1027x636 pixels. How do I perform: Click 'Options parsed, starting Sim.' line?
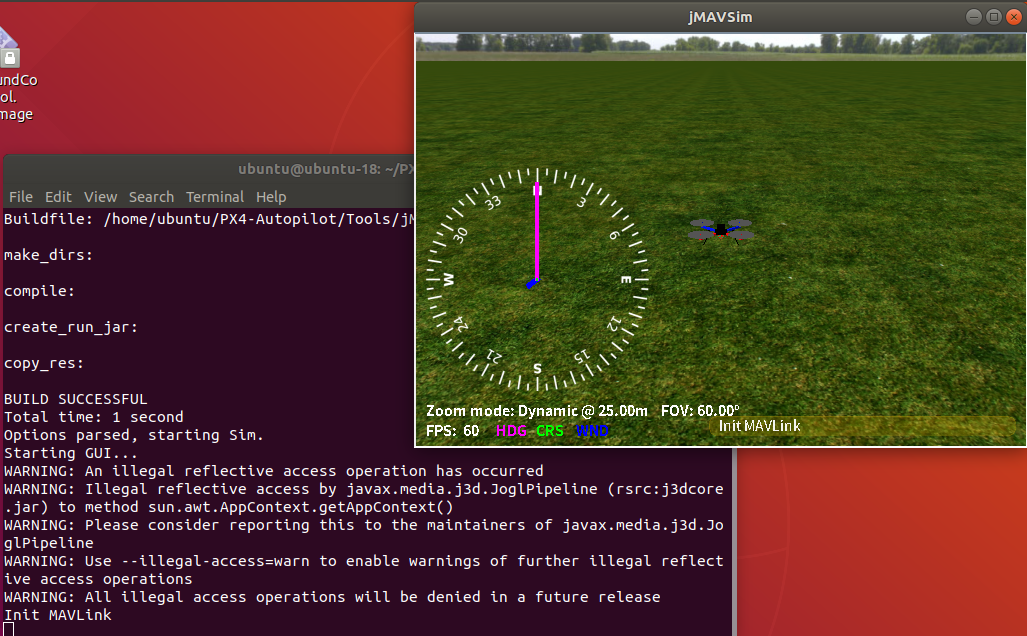click(x=134, y=435)
